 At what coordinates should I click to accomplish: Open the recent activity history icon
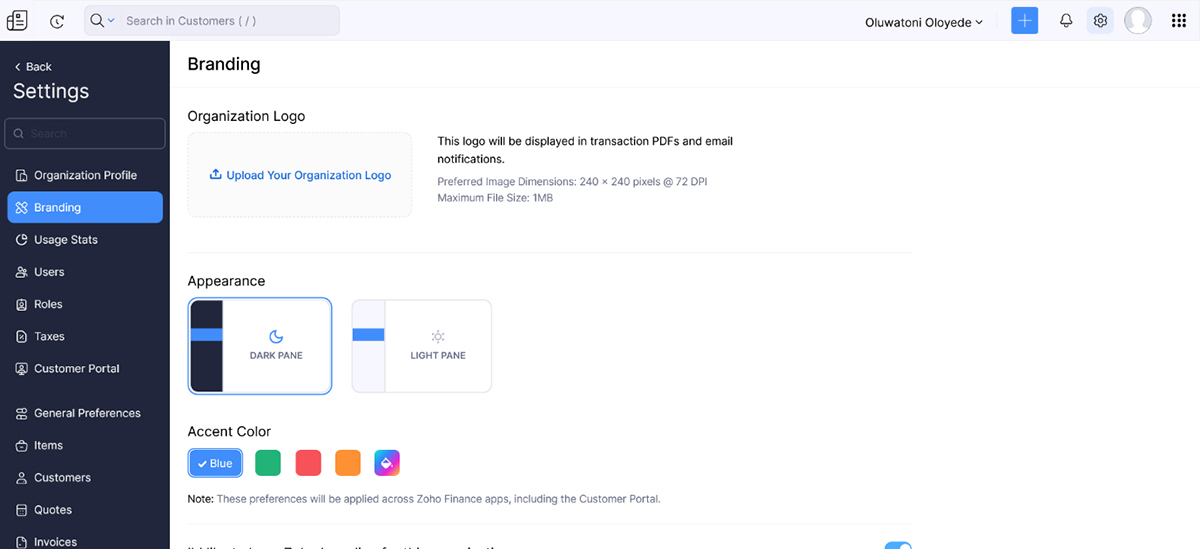(x=57, y=21)
